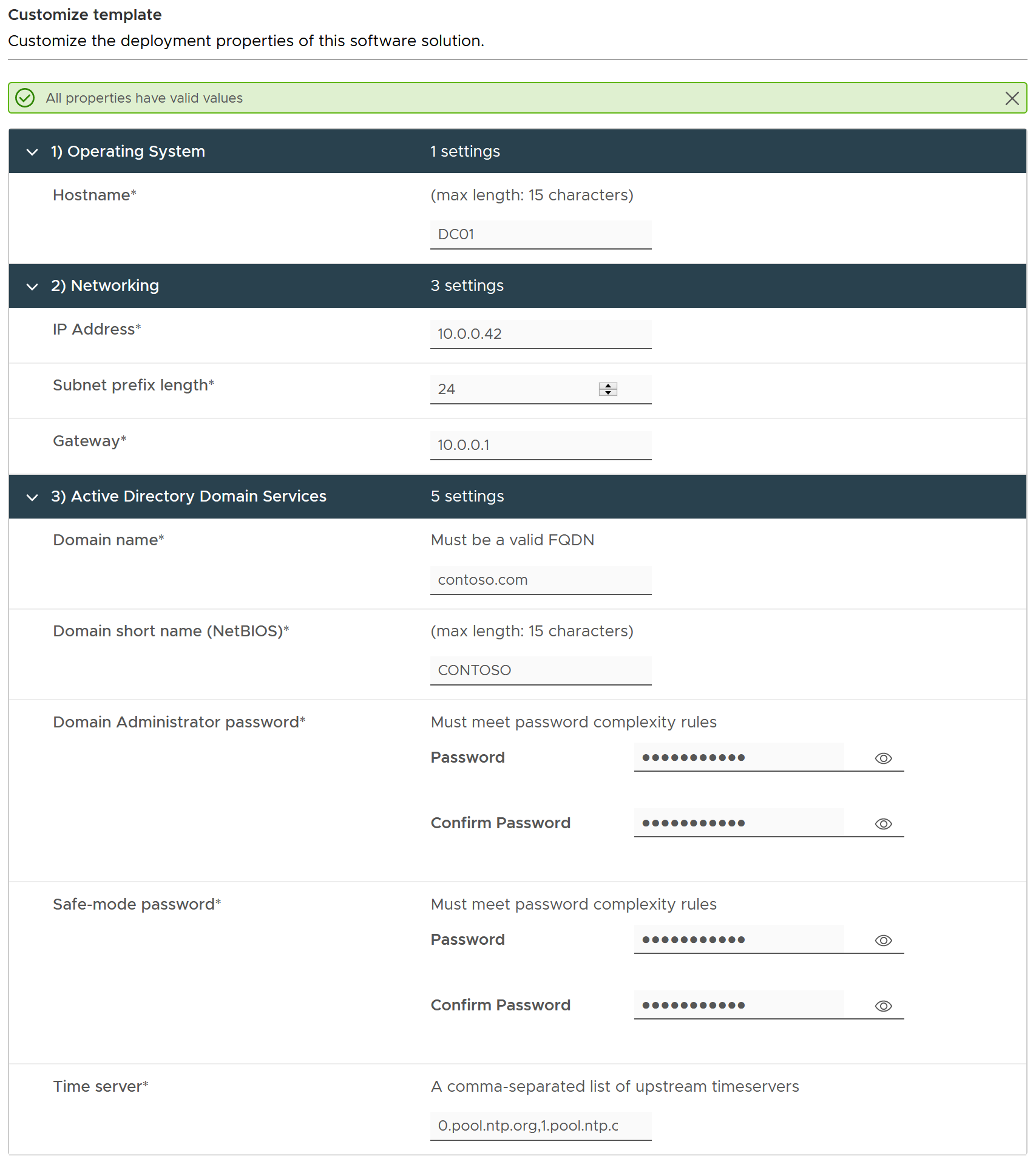Dismiss the valid values alert banner
Screen dimensions: 1036x1164
pos(1012,98)
